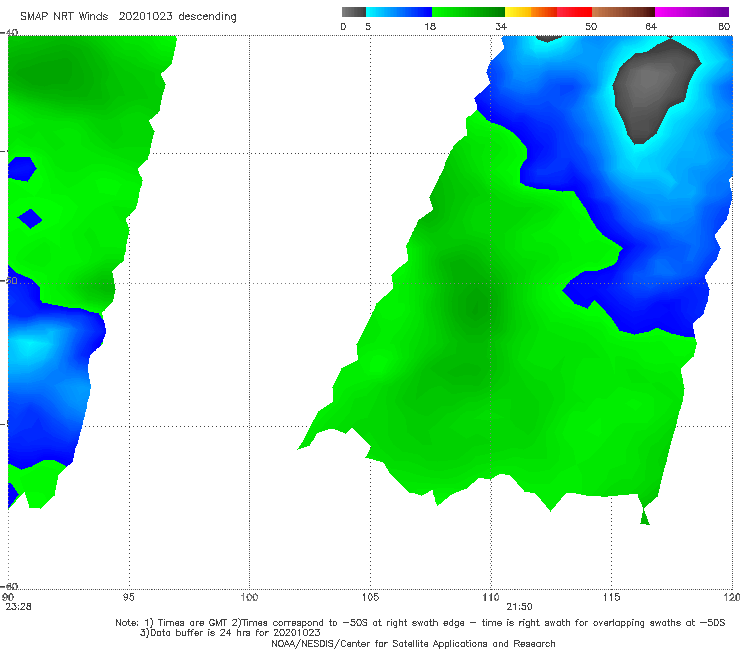This screenshot has height=650, width=740.
Task: Click the NOAA/NESDIS credit line
Action: (x=413, y=643)
